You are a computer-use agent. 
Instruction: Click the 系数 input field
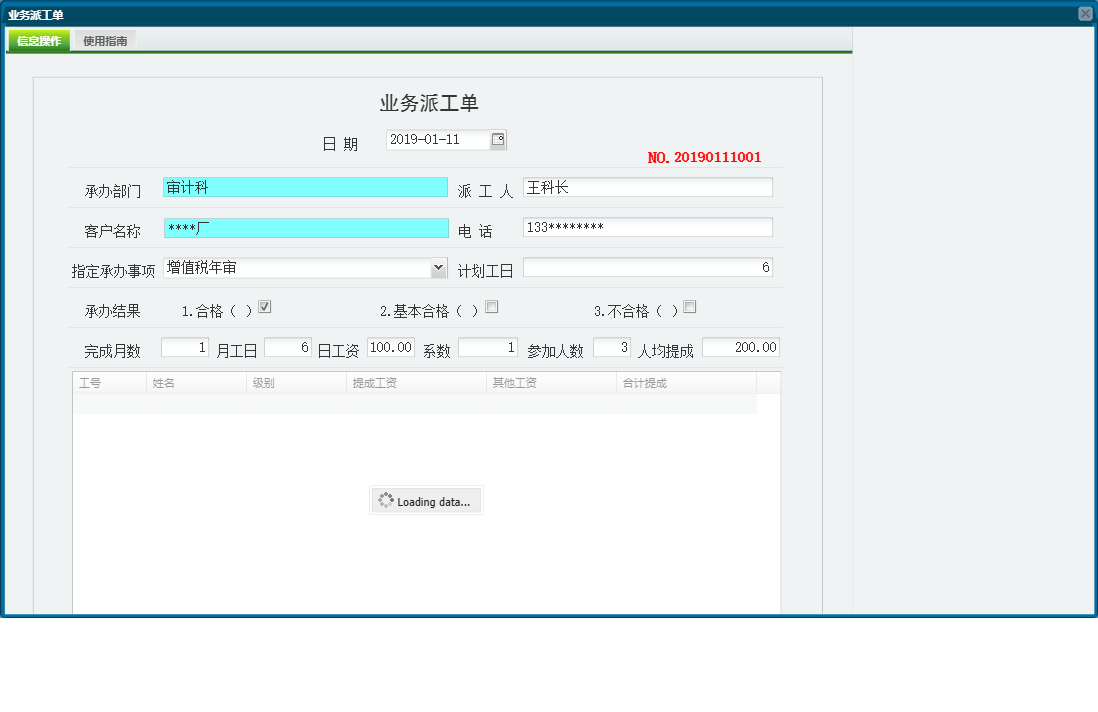(487, 346)
